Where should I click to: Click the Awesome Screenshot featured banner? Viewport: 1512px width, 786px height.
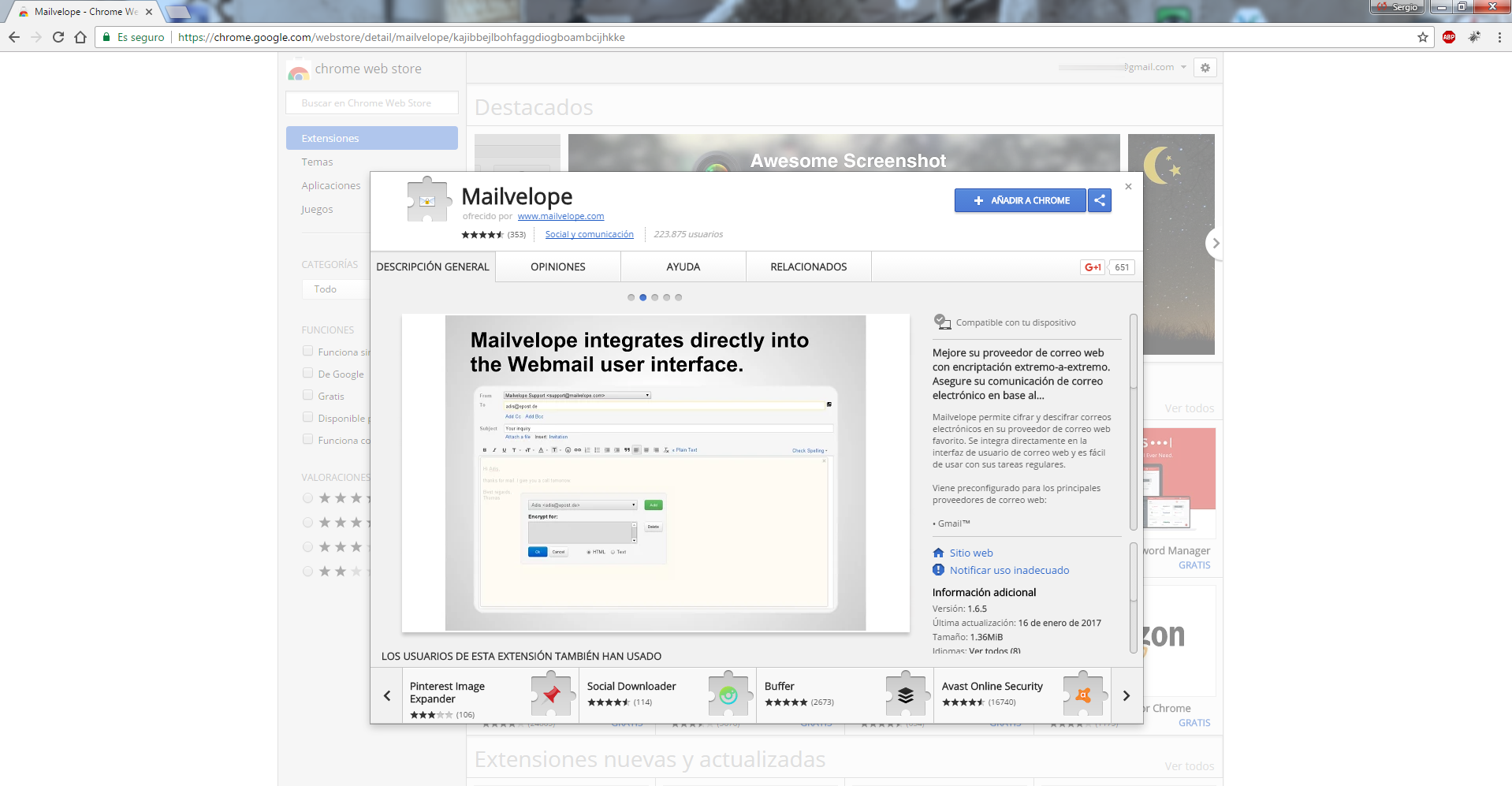[844, 153]
